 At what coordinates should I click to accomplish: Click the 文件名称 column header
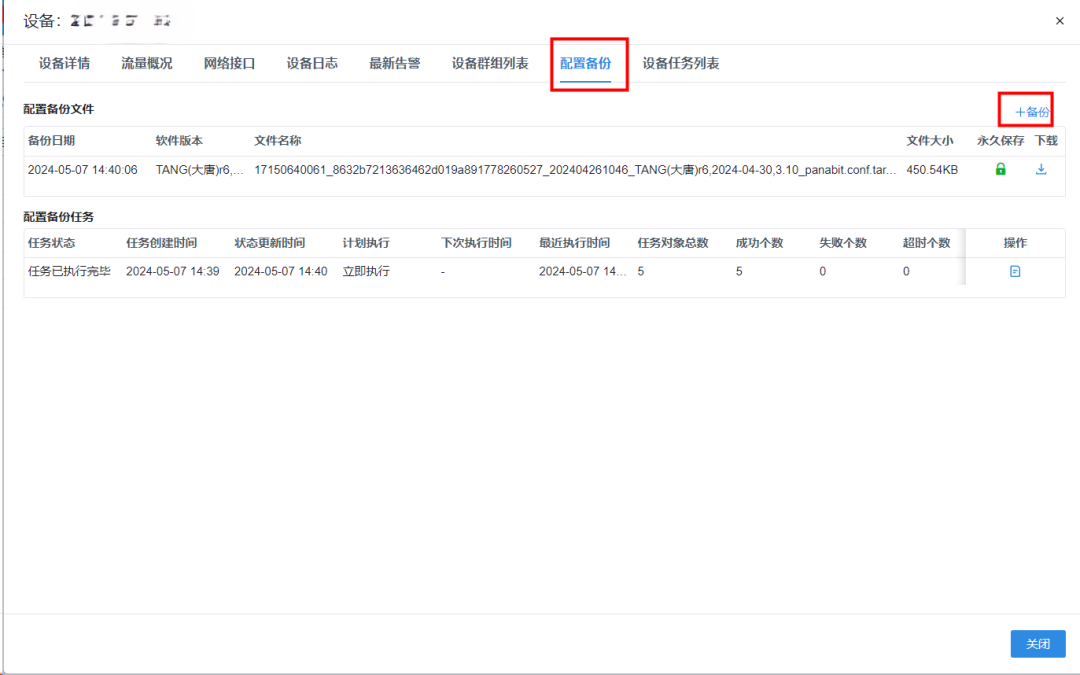pos(278,141)
